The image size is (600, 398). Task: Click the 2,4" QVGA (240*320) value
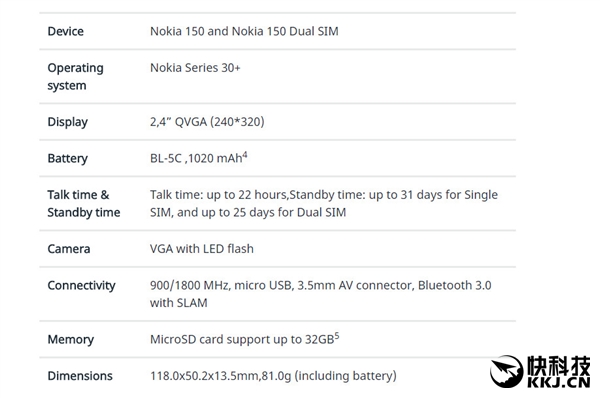coord(207,122)
